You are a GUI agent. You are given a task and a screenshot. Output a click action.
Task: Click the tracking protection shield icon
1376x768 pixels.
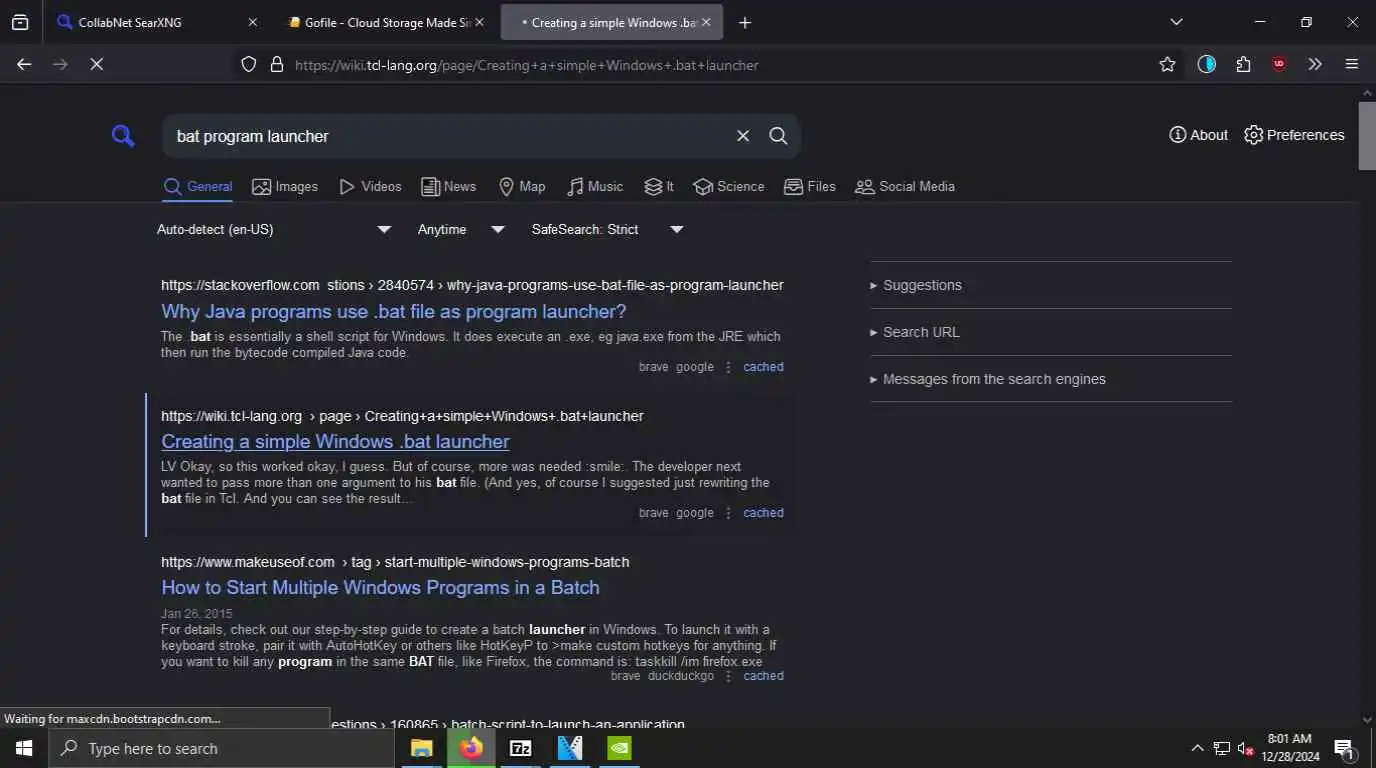pyautogui.click(x=249, y=65)
